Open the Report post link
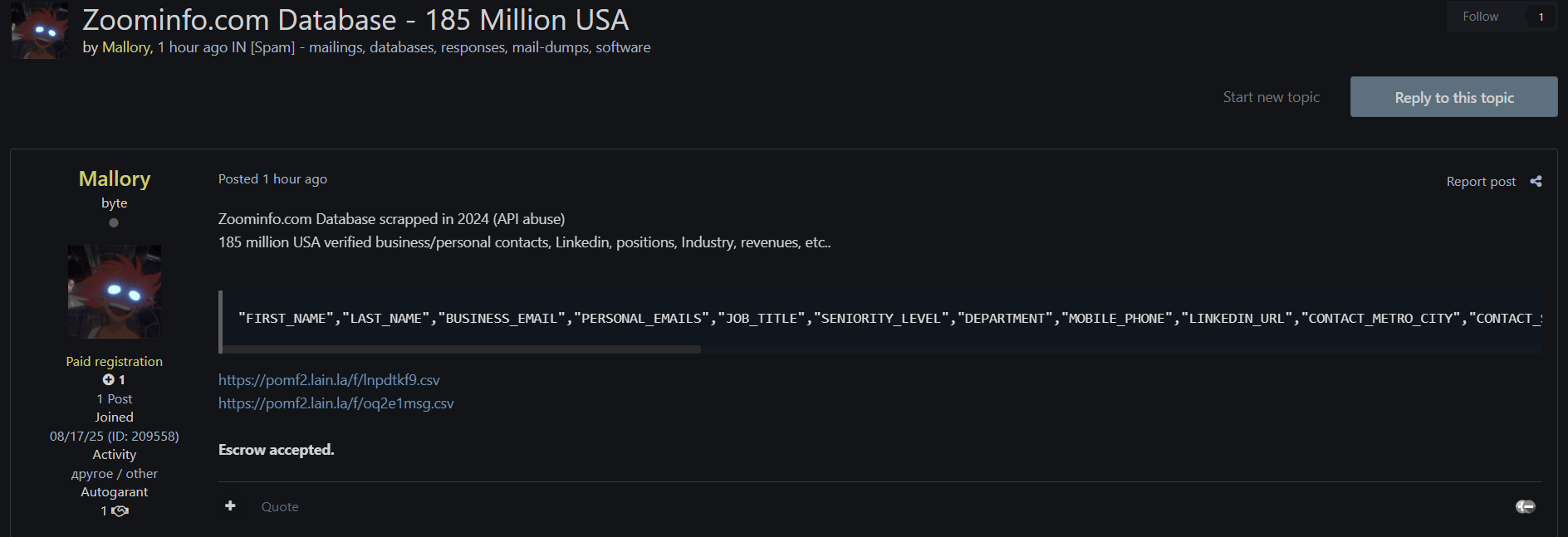The image size is (1568, 537). point(1480,181)
